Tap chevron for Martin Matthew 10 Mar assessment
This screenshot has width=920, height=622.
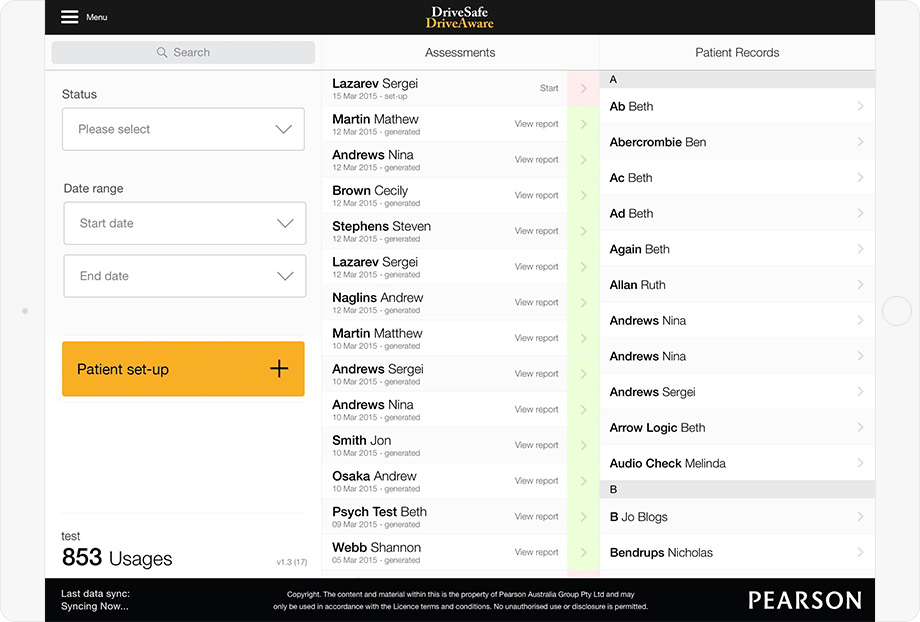point(583,339)
